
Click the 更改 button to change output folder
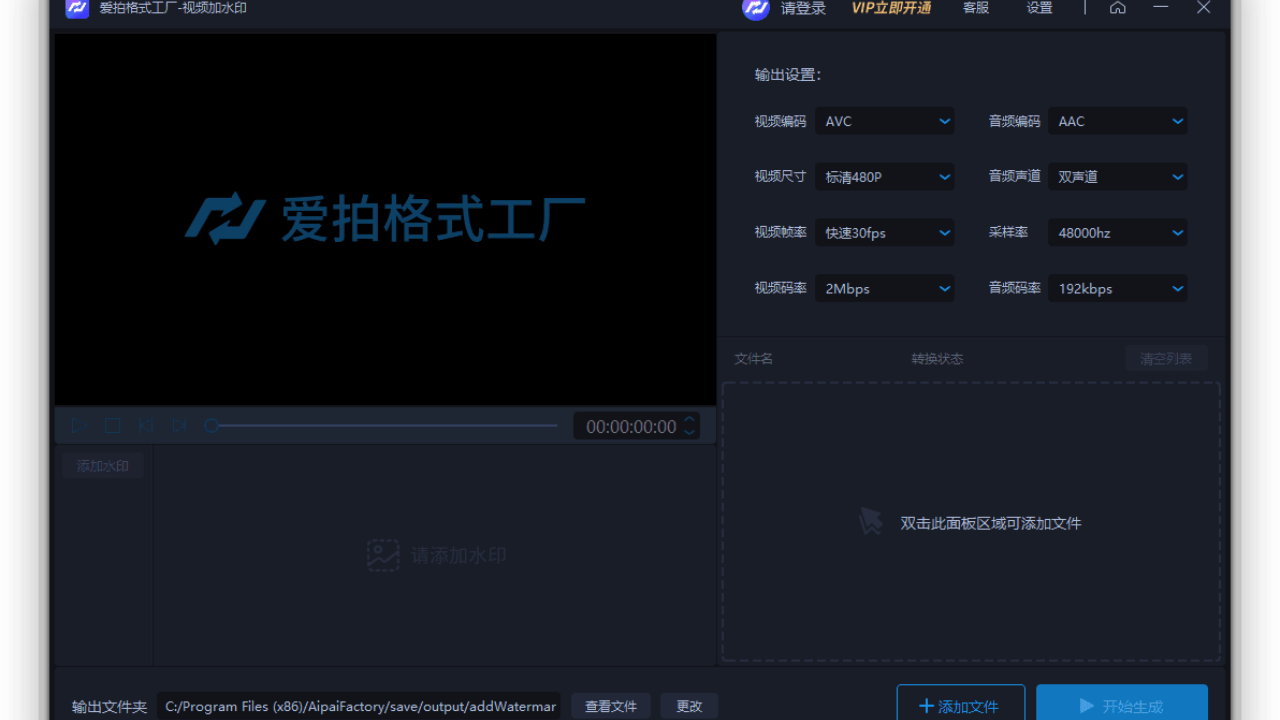pos(688,706)
